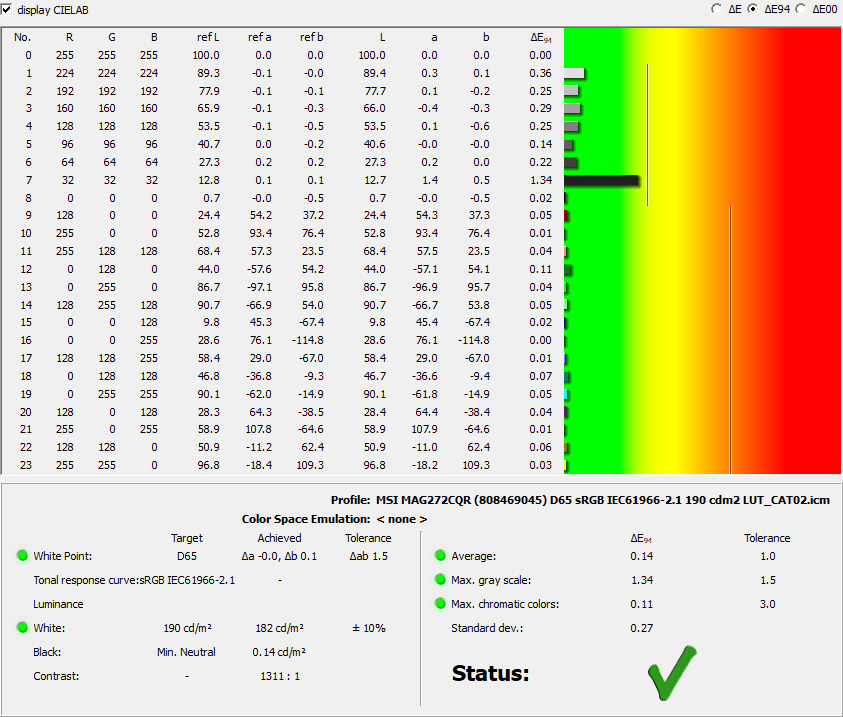Click the Color Space Emulation '< none >' value

(x=402, y=519)
